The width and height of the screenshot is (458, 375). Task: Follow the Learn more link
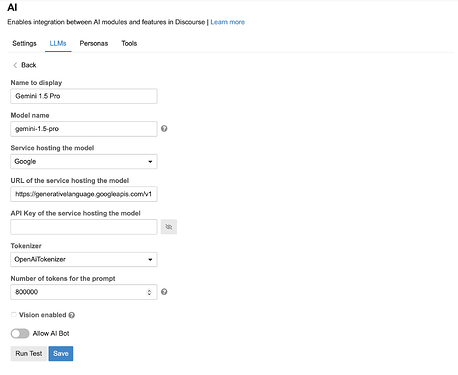pos(228,22)
